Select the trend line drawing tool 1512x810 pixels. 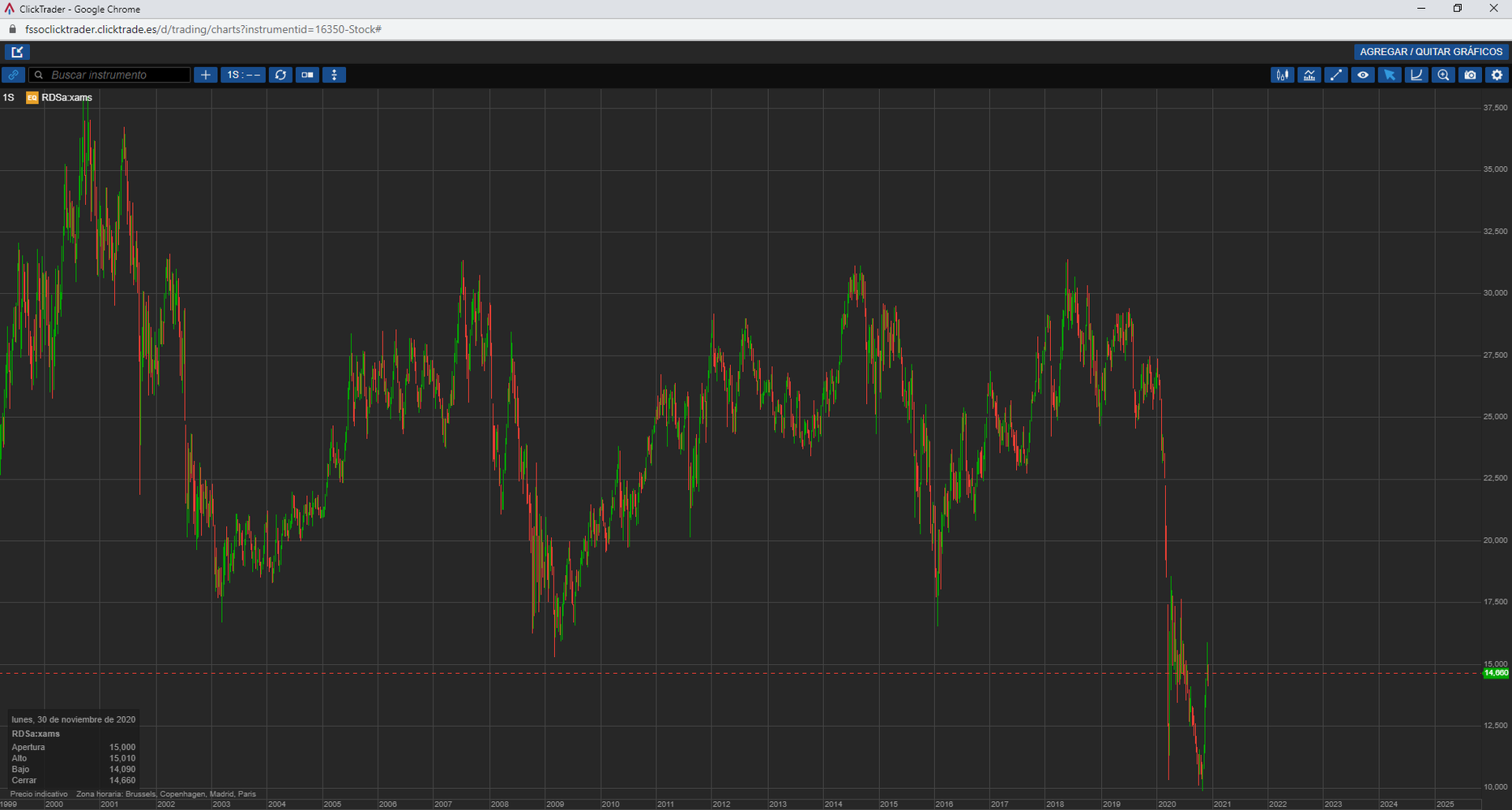coord(1335,75)
